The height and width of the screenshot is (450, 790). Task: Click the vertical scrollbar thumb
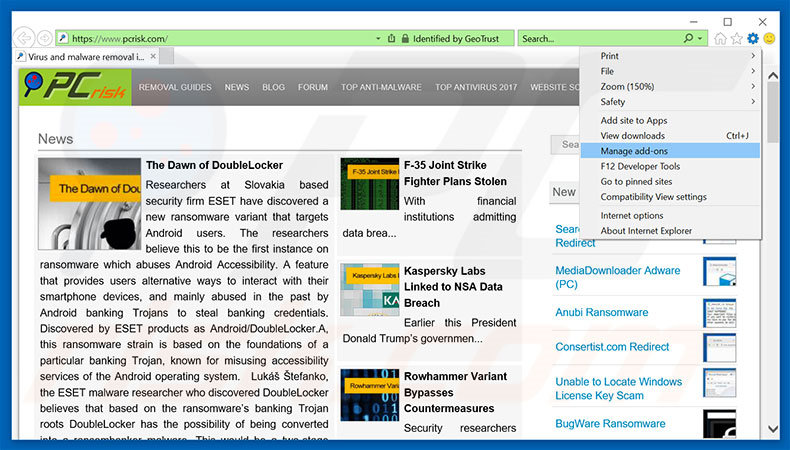point(772,113)
